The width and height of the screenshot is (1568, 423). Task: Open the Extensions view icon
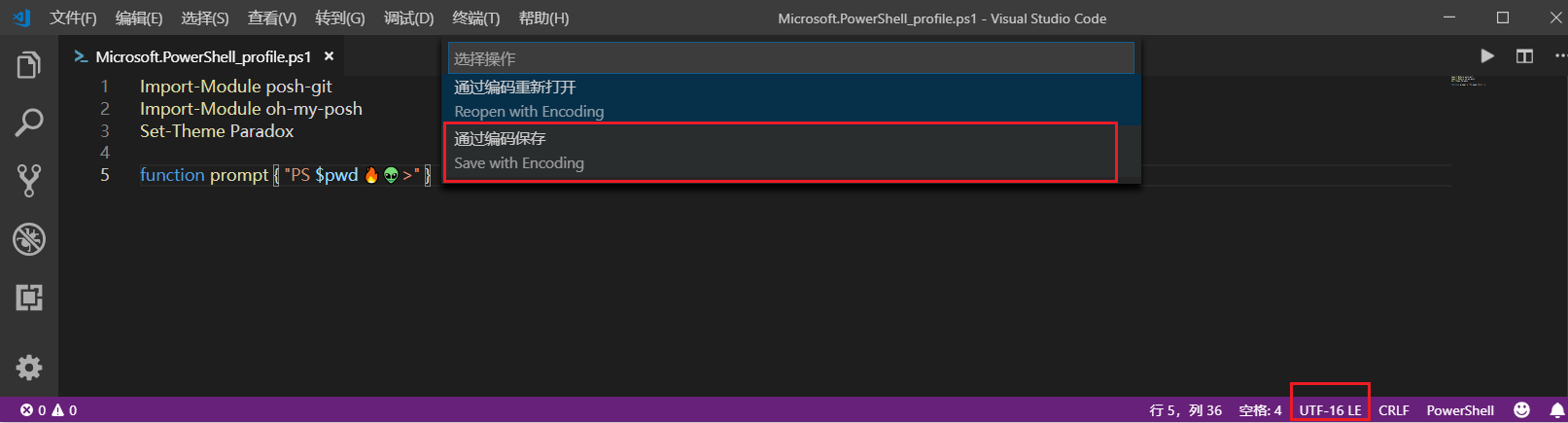[29, 298]
